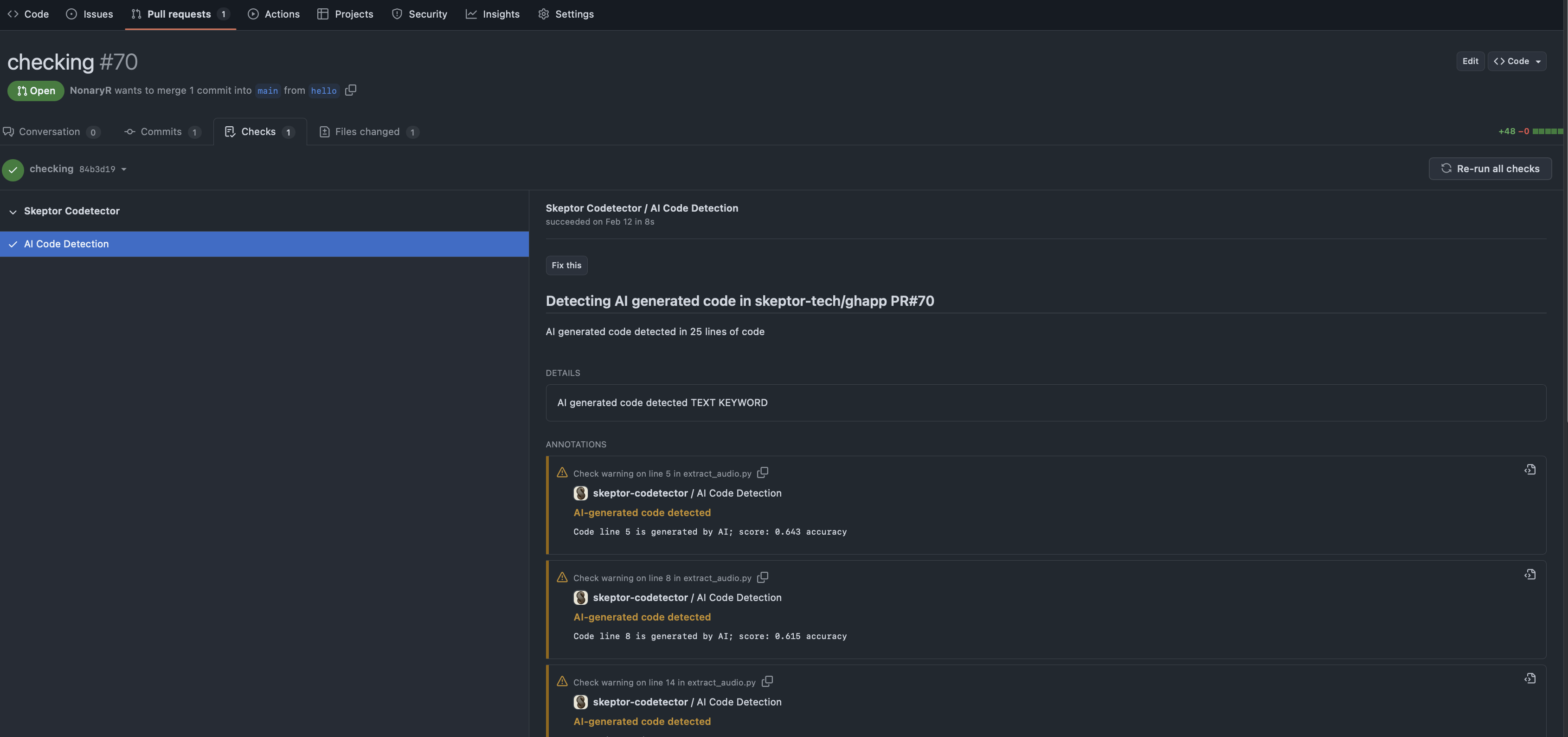The width and height of the screenshot is (1568, 737).
Task: Open the Conversation tab
Action: [50, 131]
